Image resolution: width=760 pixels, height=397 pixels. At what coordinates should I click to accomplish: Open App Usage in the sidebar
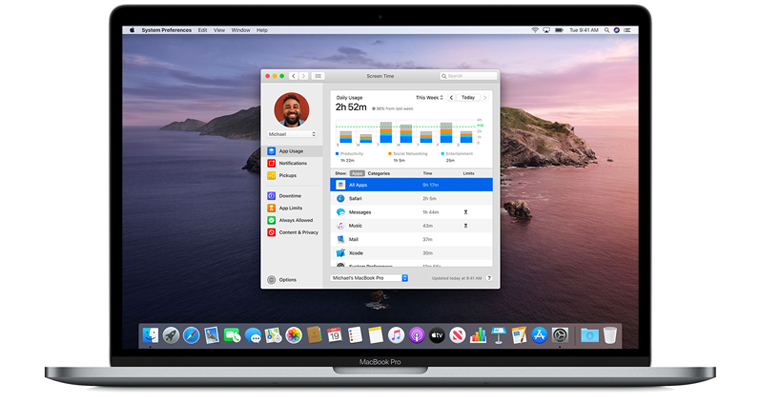click(292, 151)
